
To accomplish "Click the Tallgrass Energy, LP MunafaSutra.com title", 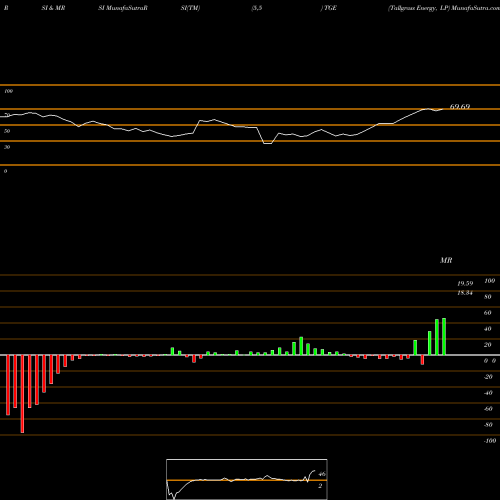I will [443, 8].
